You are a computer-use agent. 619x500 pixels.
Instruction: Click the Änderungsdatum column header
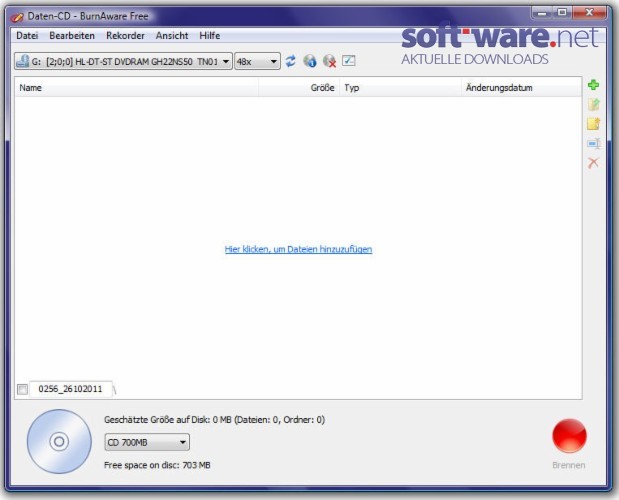tap(521, 88)
